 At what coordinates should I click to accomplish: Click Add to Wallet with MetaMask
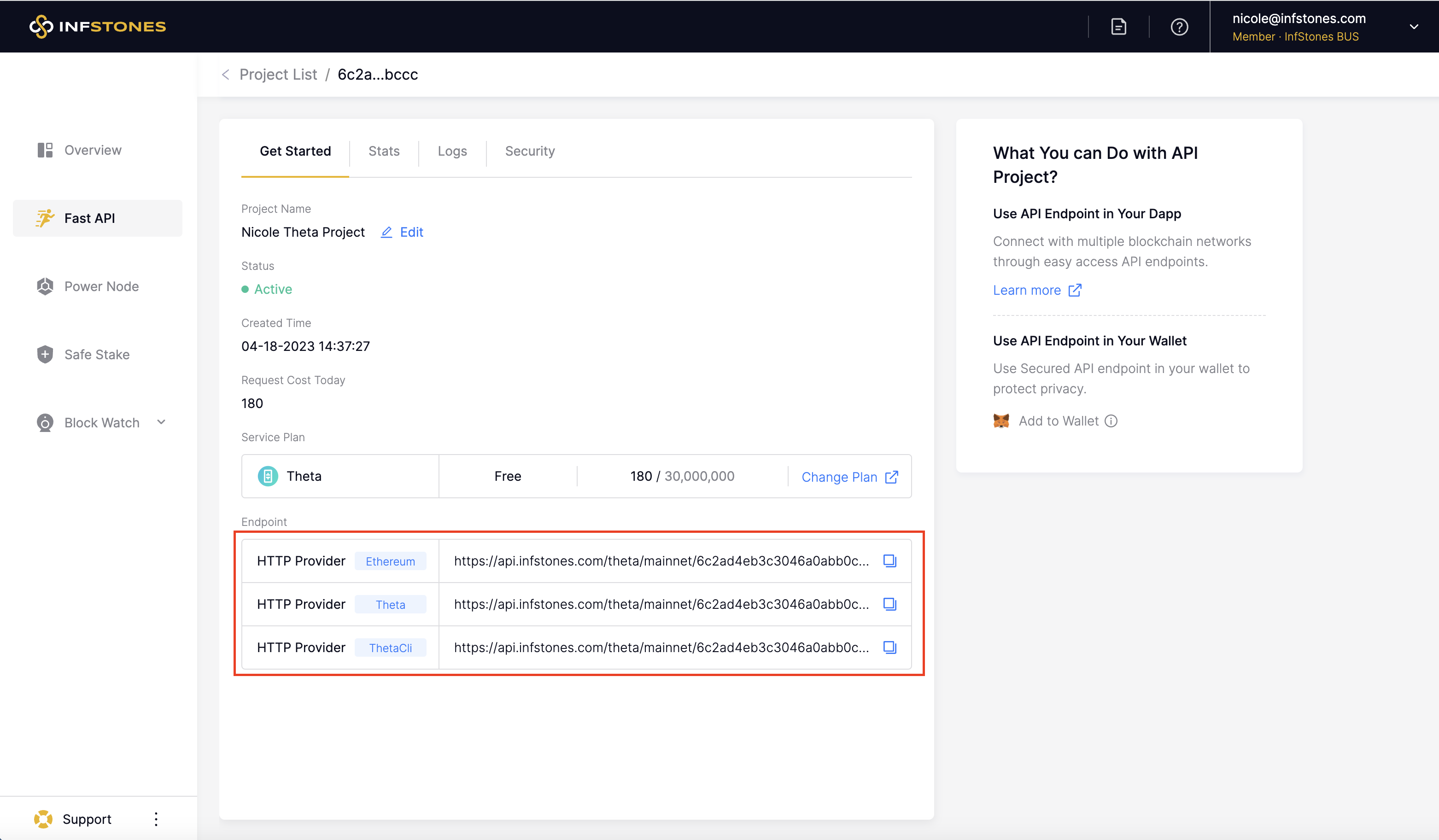pos(1057,421)
